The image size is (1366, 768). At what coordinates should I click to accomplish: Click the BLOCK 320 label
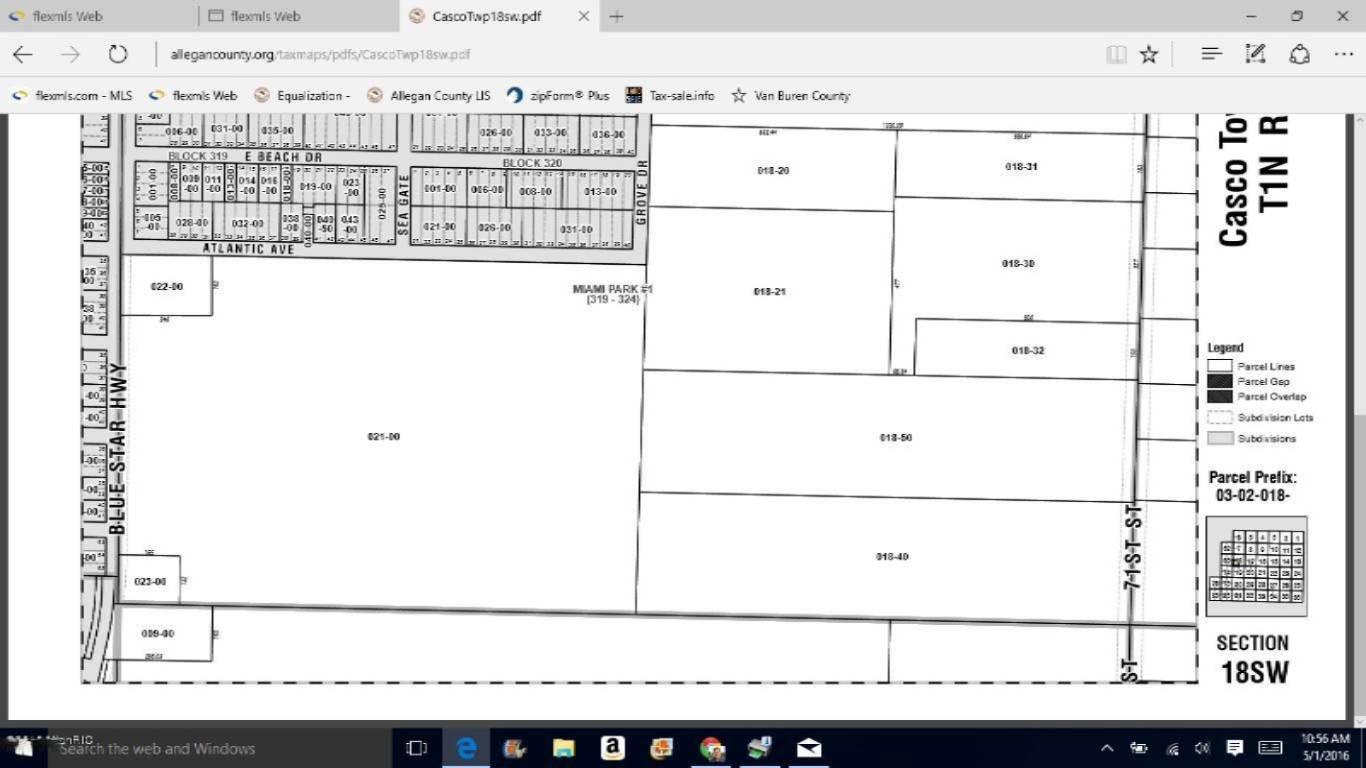tap(532, 163)
